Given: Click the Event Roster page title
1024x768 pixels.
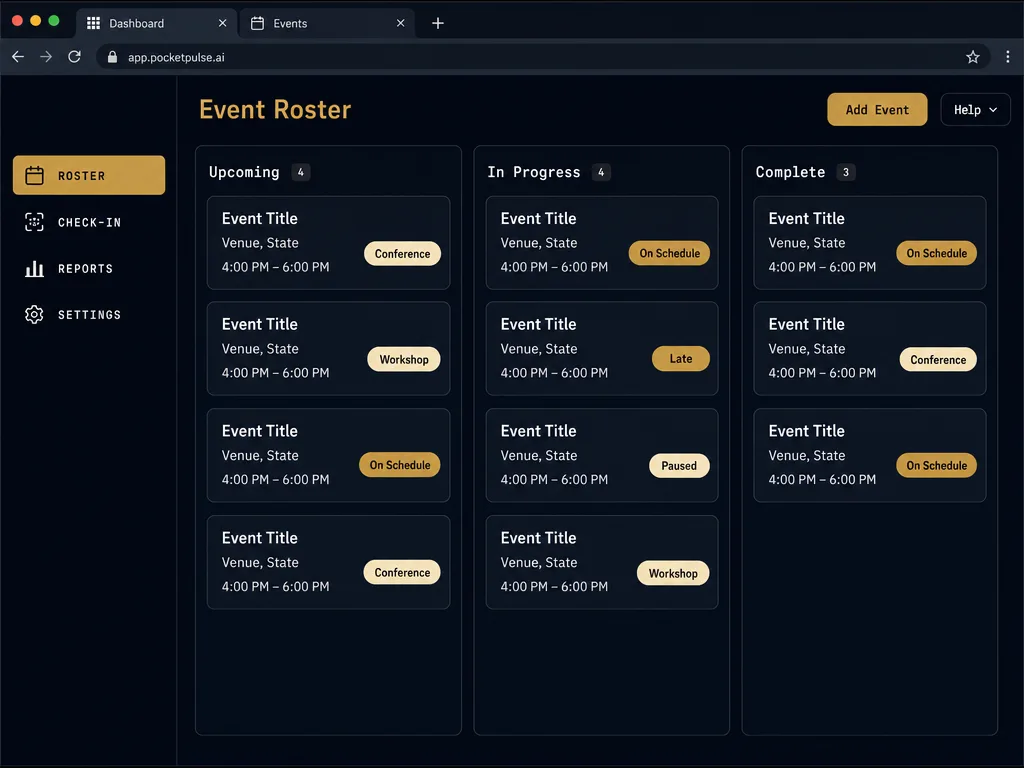Looking at the screenshot, I should (x=275, y=109).
